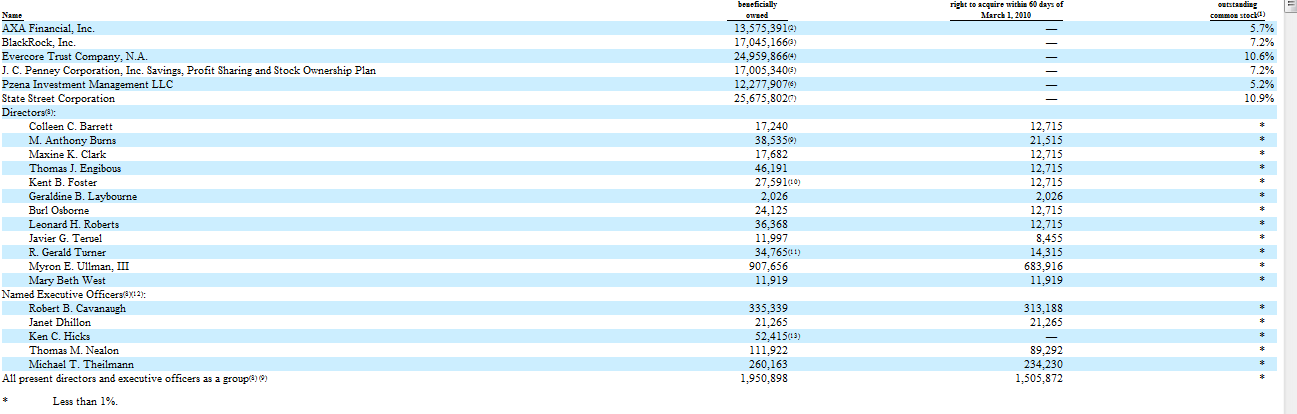The width and height of the screenshot is (1297, 414).
Task: Select the group total 1,505,872 value
Action: pos(1039,379)
